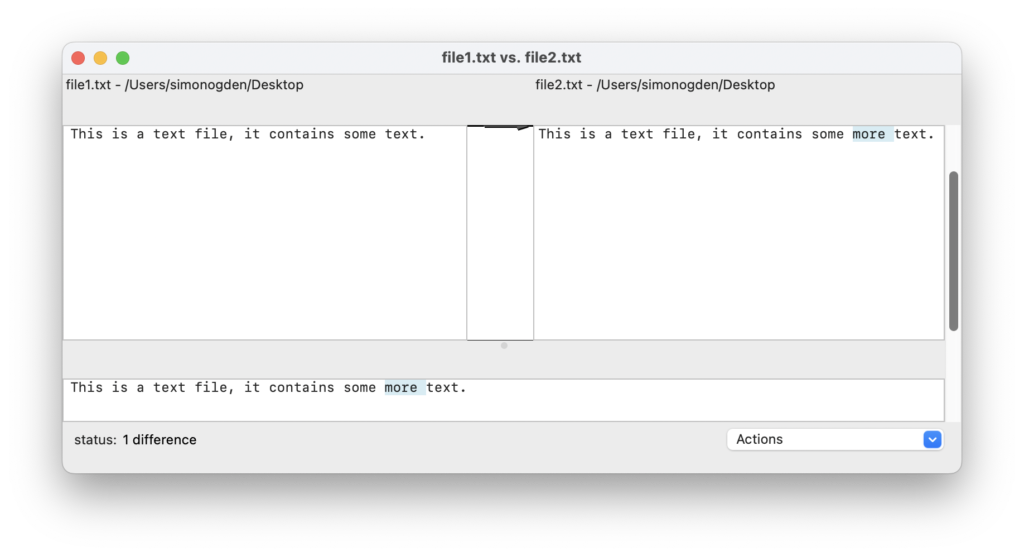Viewport: 1024px width, 556px height.
Task: Click the blue chevron on Actions popup
Action: pyautogui.click(x=932, y=439)
